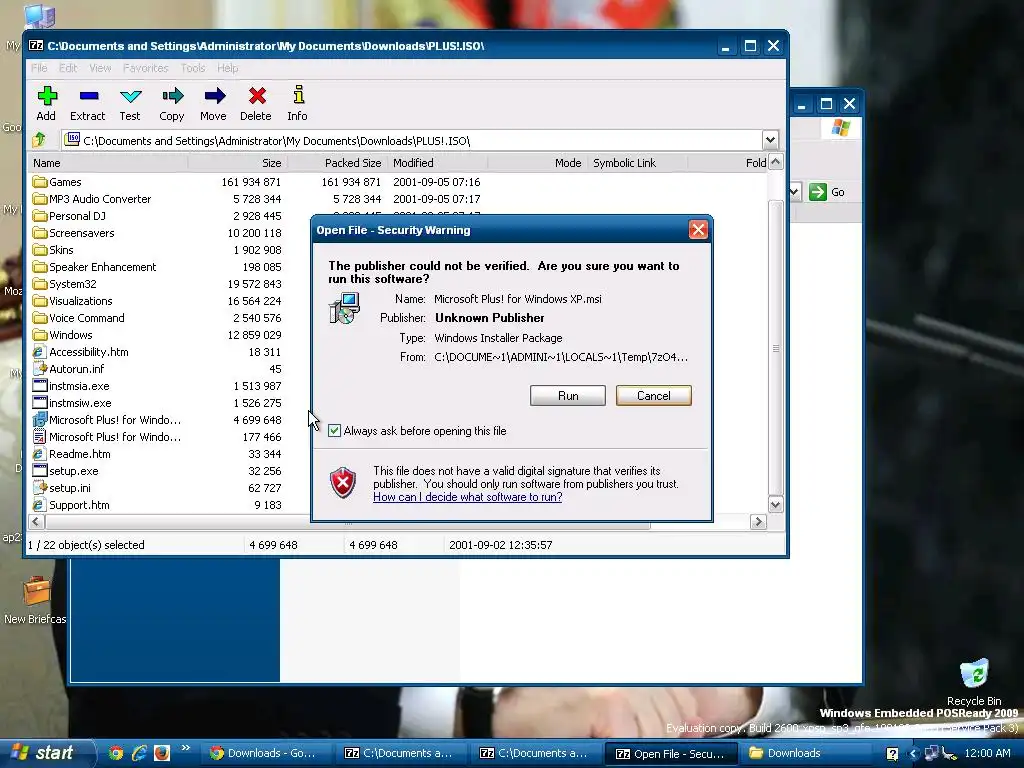The image size is (1024, 768).
Task: Click the vertical scrollbar up arrow
Action: click(x=775, y=162)
